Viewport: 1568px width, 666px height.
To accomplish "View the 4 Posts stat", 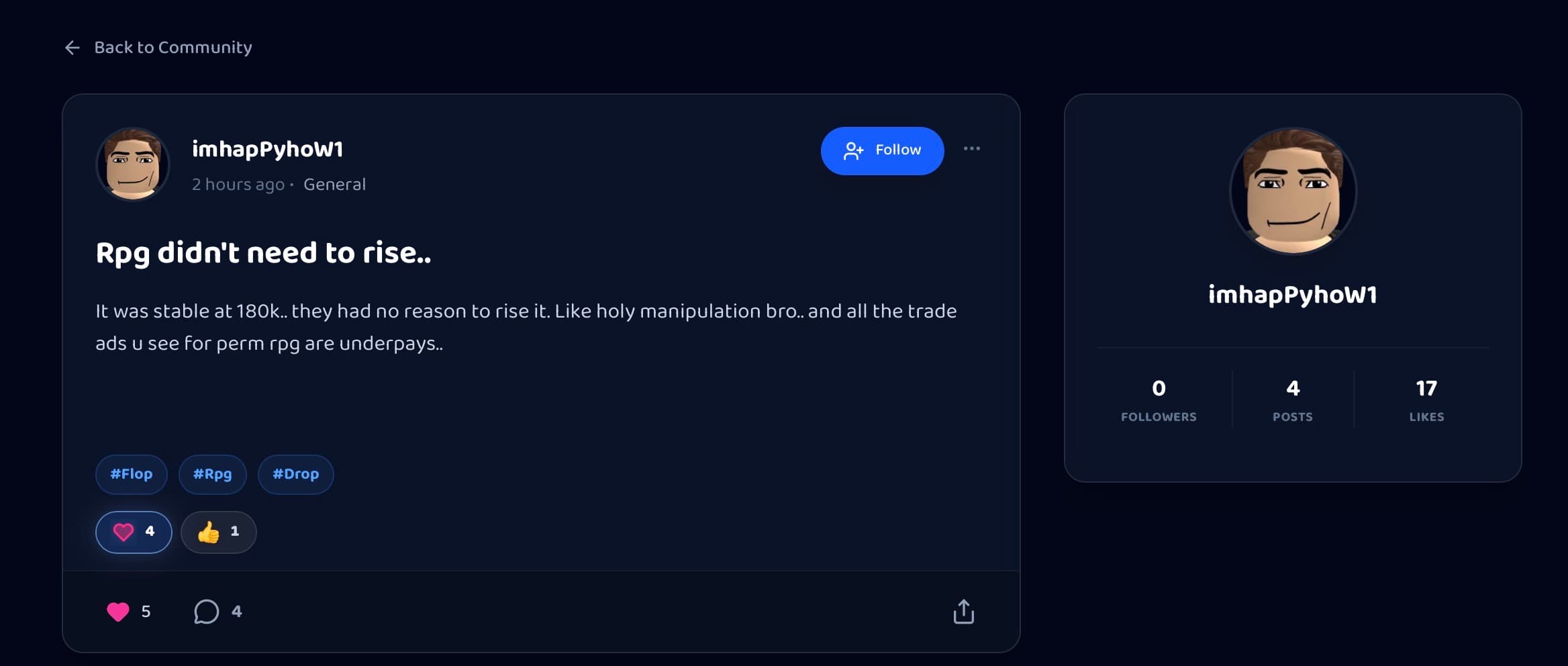I will coord(1293,400).
